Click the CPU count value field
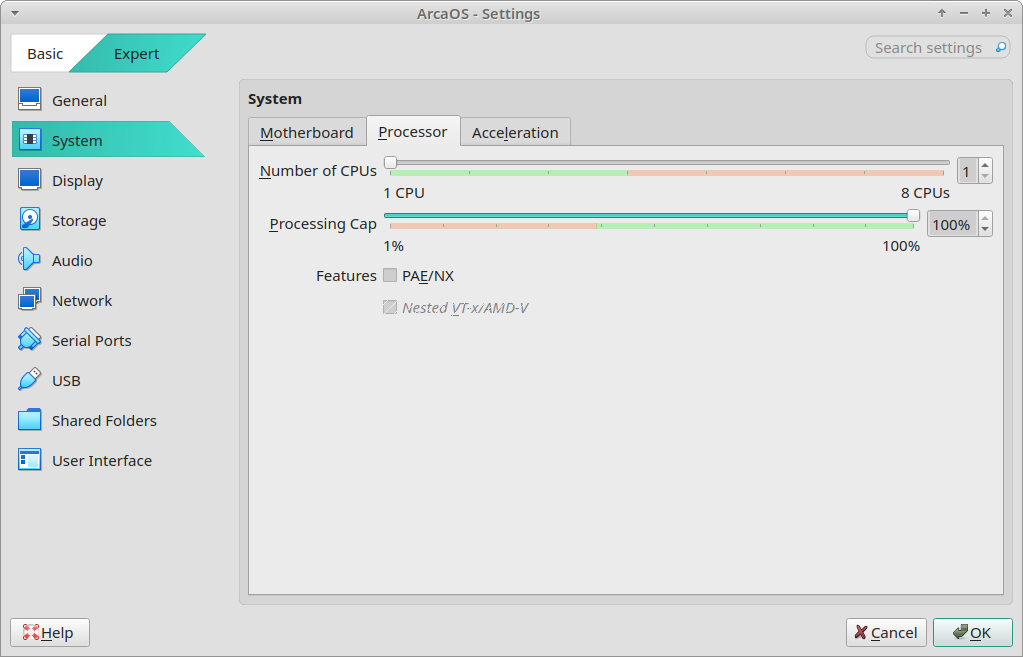This screenshot has height=657, width=1023. click(968, 171)
